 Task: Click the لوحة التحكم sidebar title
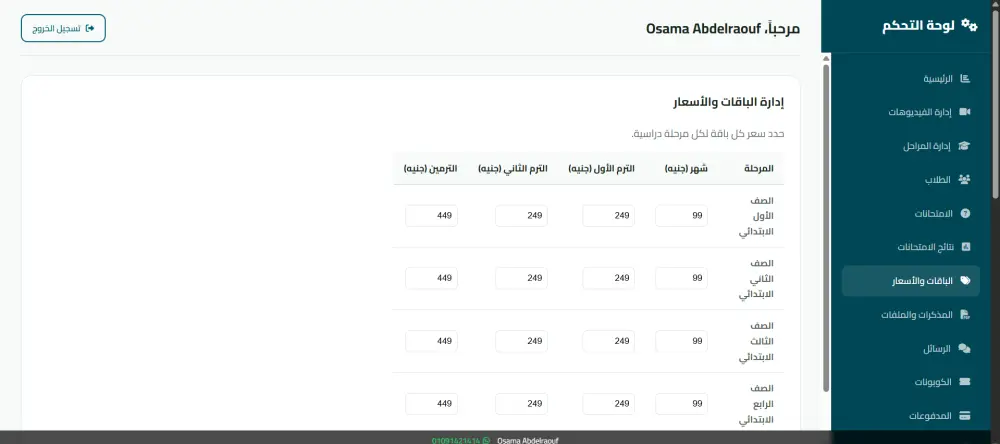(x=918, y=26)
